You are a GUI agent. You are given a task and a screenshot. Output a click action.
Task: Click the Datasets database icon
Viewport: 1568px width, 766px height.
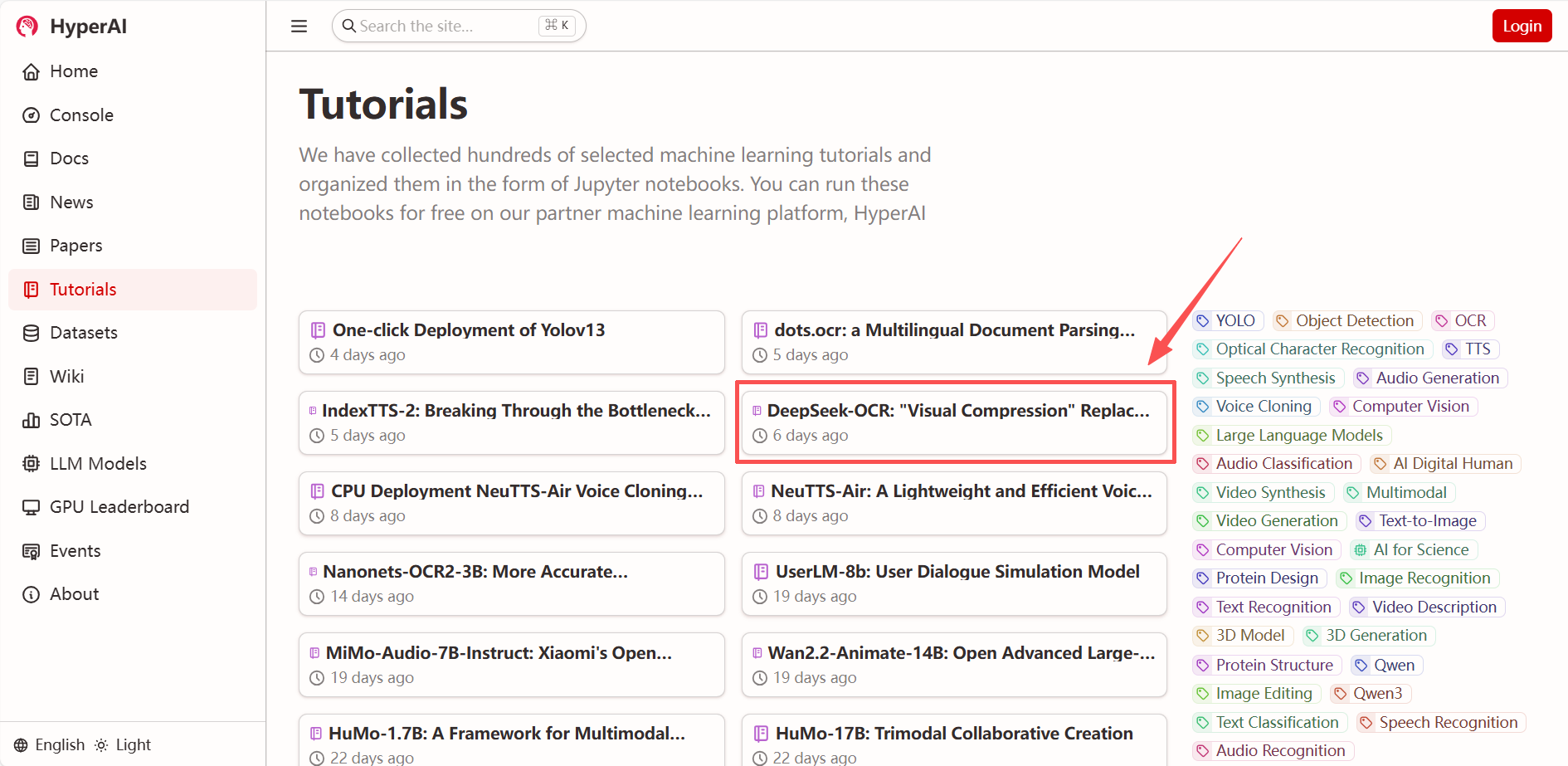tap(32, 333)
